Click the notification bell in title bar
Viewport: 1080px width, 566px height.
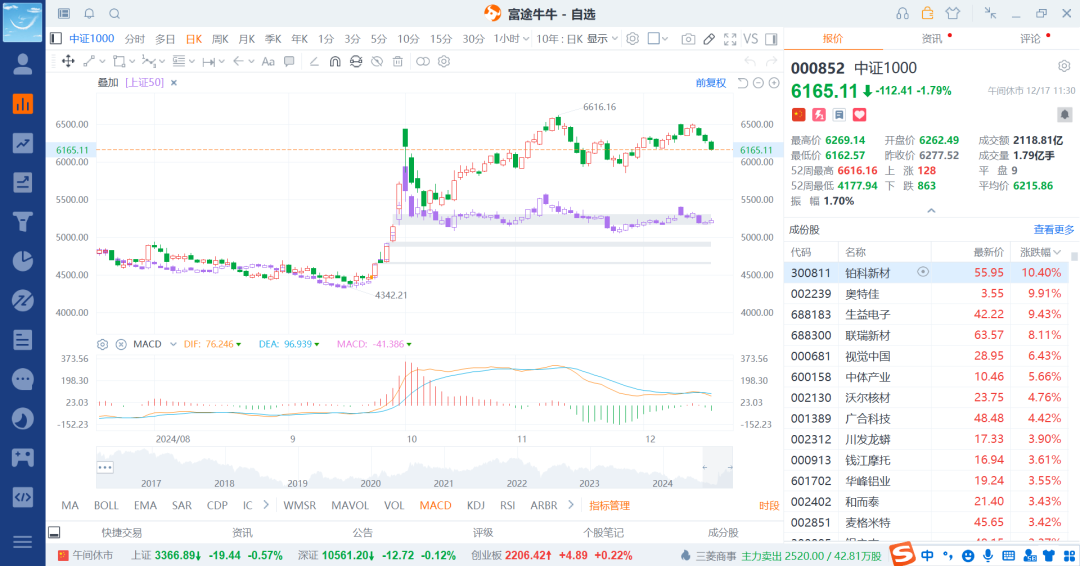pos(90,14)
